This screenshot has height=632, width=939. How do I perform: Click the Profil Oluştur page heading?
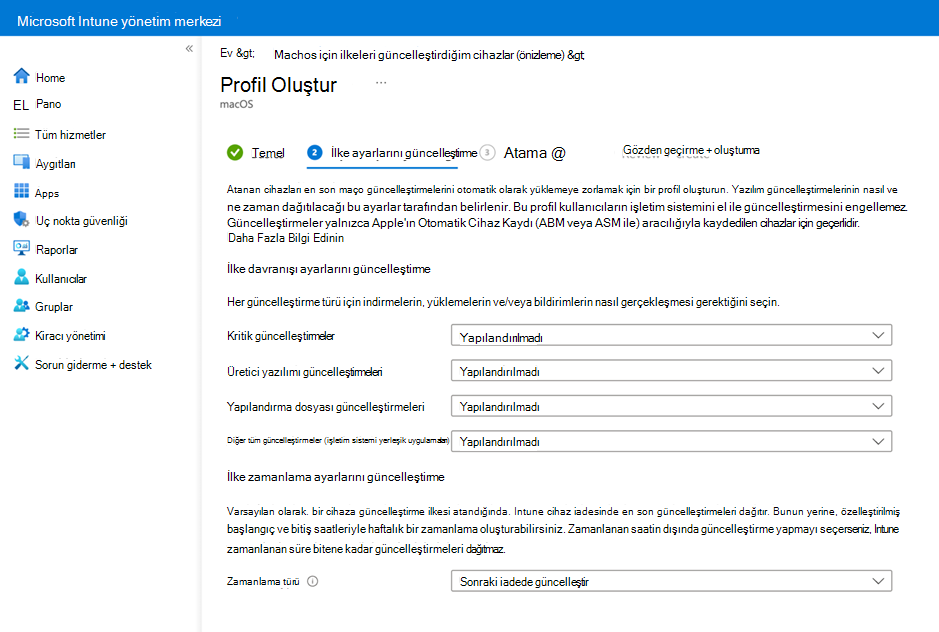278,84
